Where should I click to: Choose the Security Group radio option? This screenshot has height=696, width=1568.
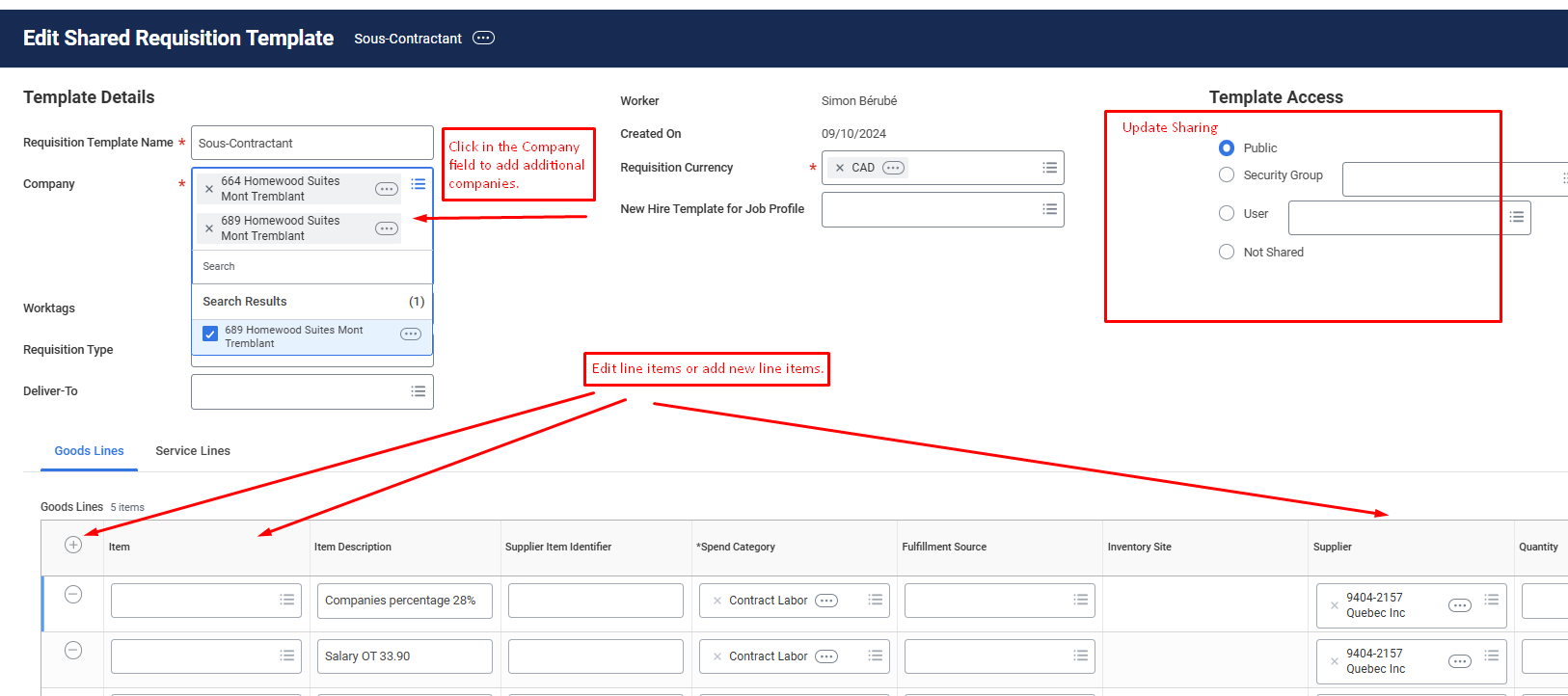pos(1227,174)
